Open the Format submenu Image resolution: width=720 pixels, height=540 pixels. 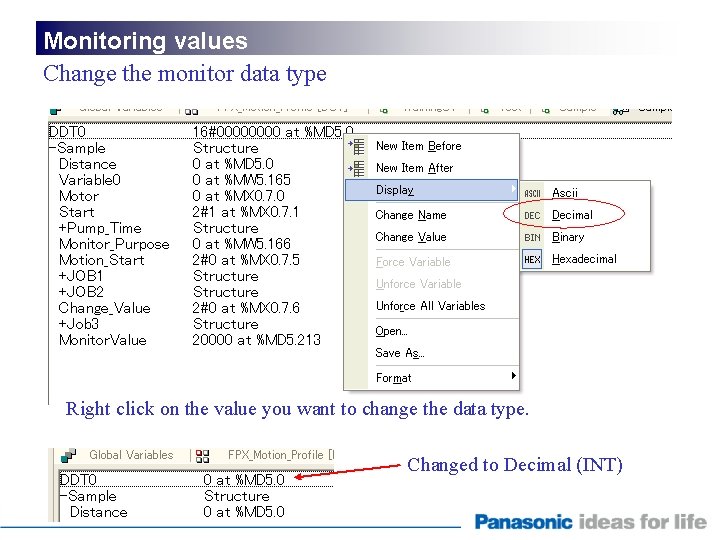coord(432,378)
